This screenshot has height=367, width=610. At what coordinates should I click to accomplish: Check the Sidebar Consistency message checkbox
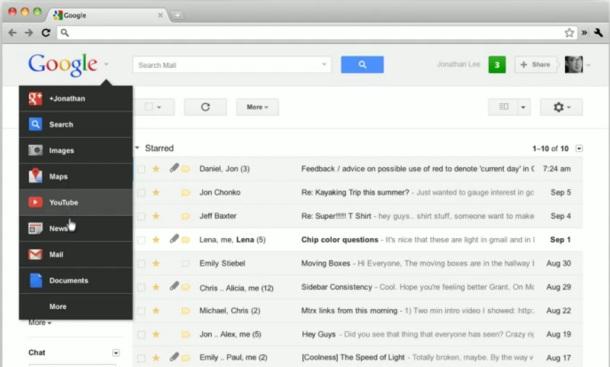click(x=141, y=288)
